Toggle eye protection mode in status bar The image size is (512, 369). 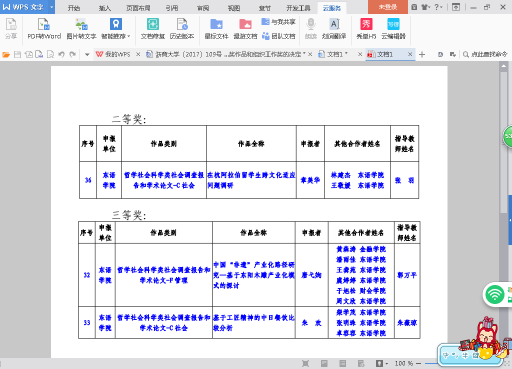(x=379, y=363)
